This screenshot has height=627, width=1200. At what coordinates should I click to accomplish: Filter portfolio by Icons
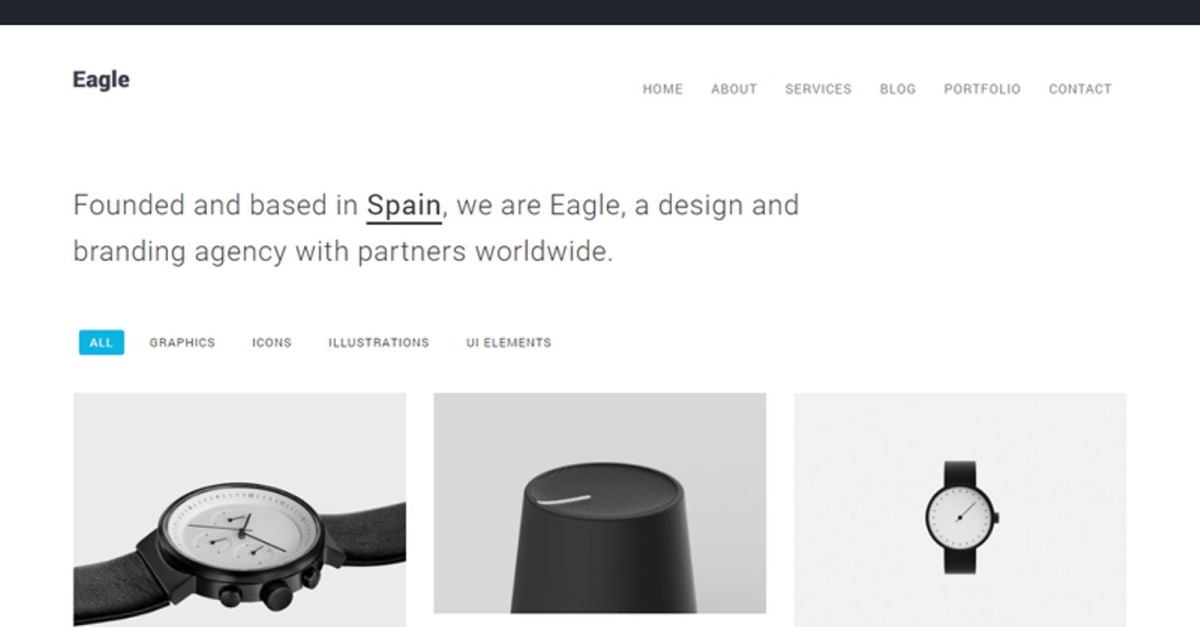pyautogui.click(x=272, y=342)
